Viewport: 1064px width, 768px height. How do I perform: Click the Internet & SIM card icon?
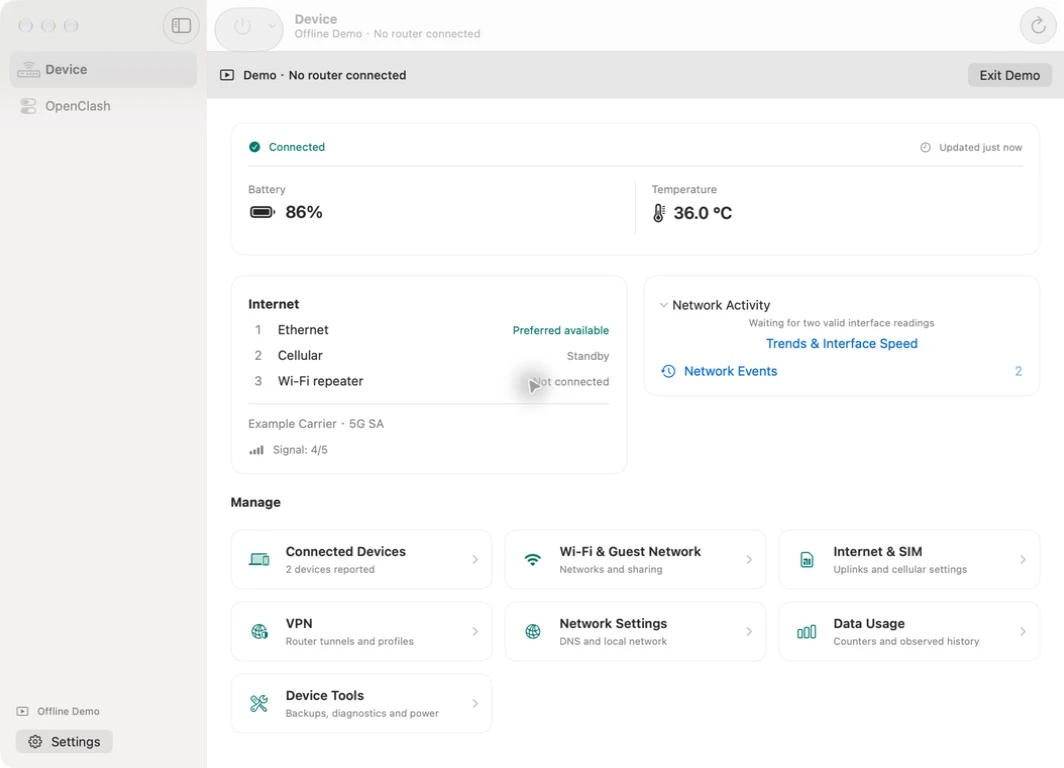807,560
